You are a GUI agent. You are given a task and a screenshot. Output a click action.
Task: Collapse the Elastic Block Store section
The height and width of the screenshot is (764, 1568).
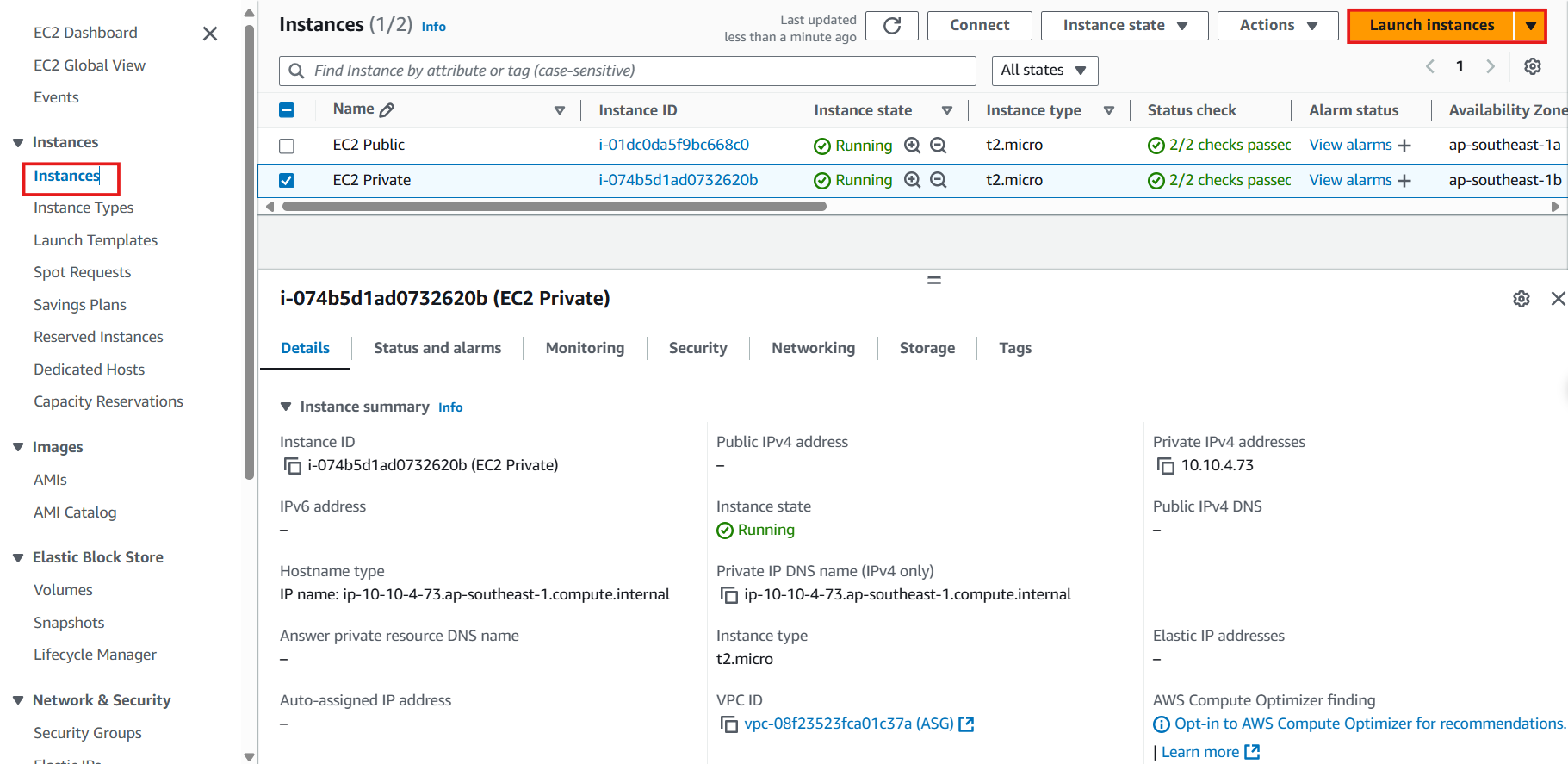pyautogui.click(x=18, y=557)
